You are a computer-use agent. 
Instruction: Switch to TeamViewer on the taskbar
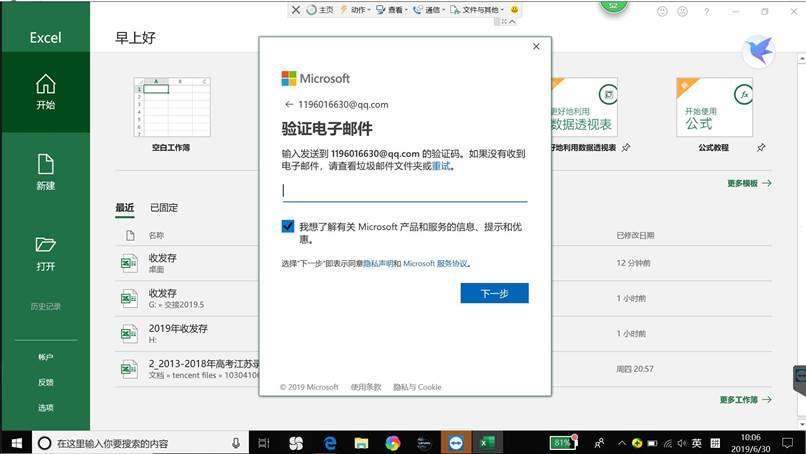pos(455,443)
